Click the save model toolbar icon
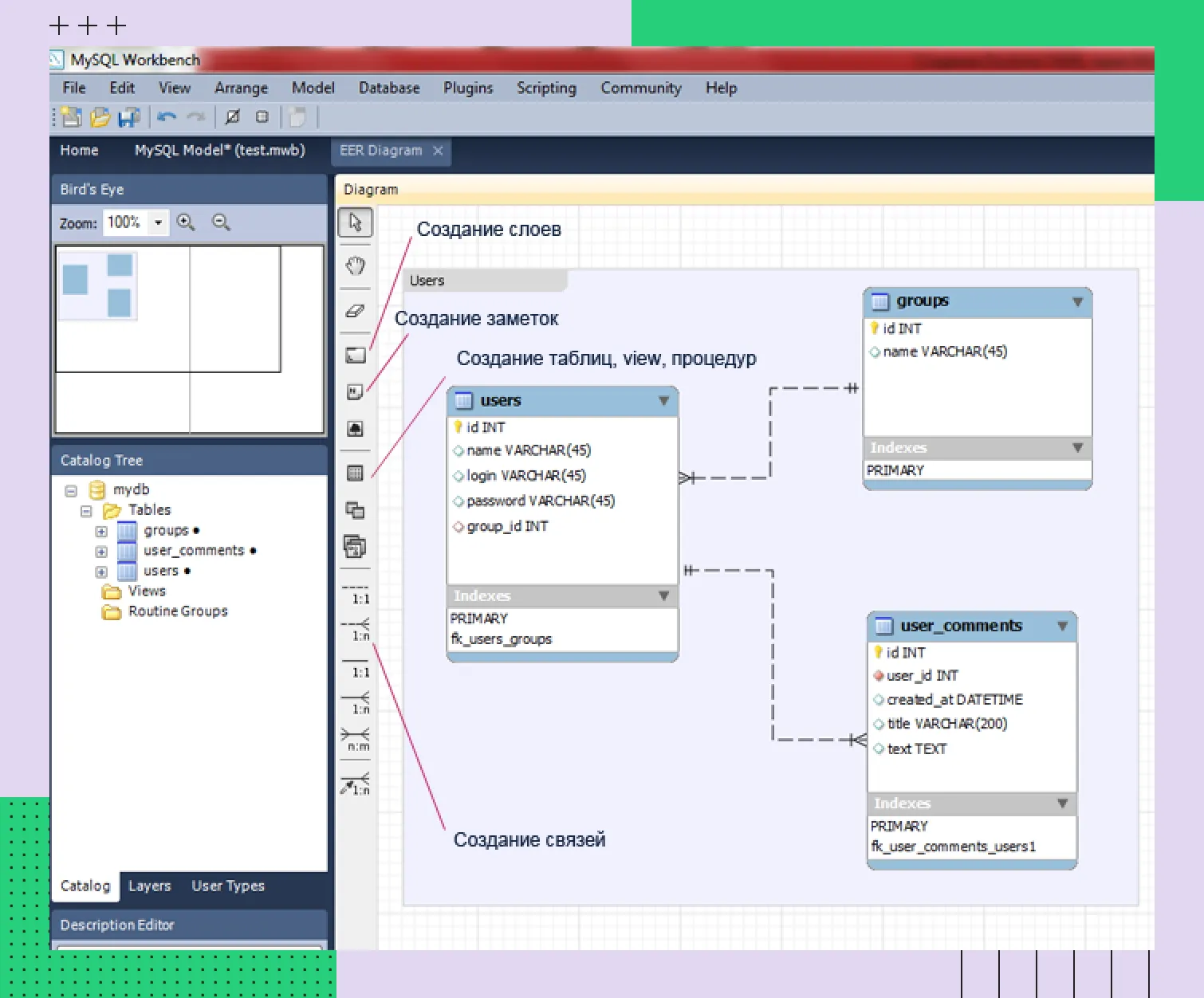 click(x=128, y=117)
